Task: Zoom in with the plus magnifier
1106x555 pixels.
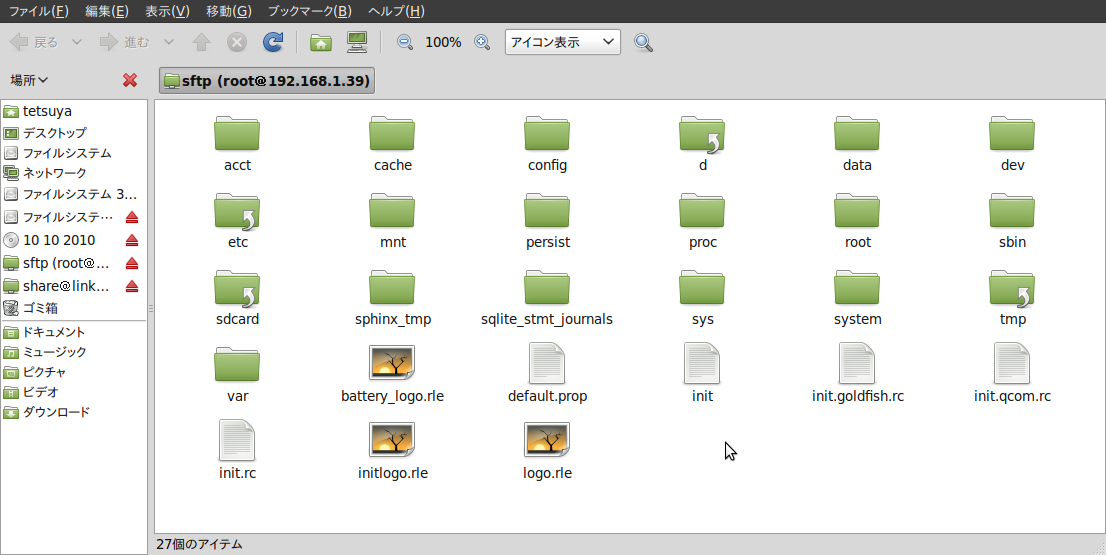Action: [x=482, y=42]
